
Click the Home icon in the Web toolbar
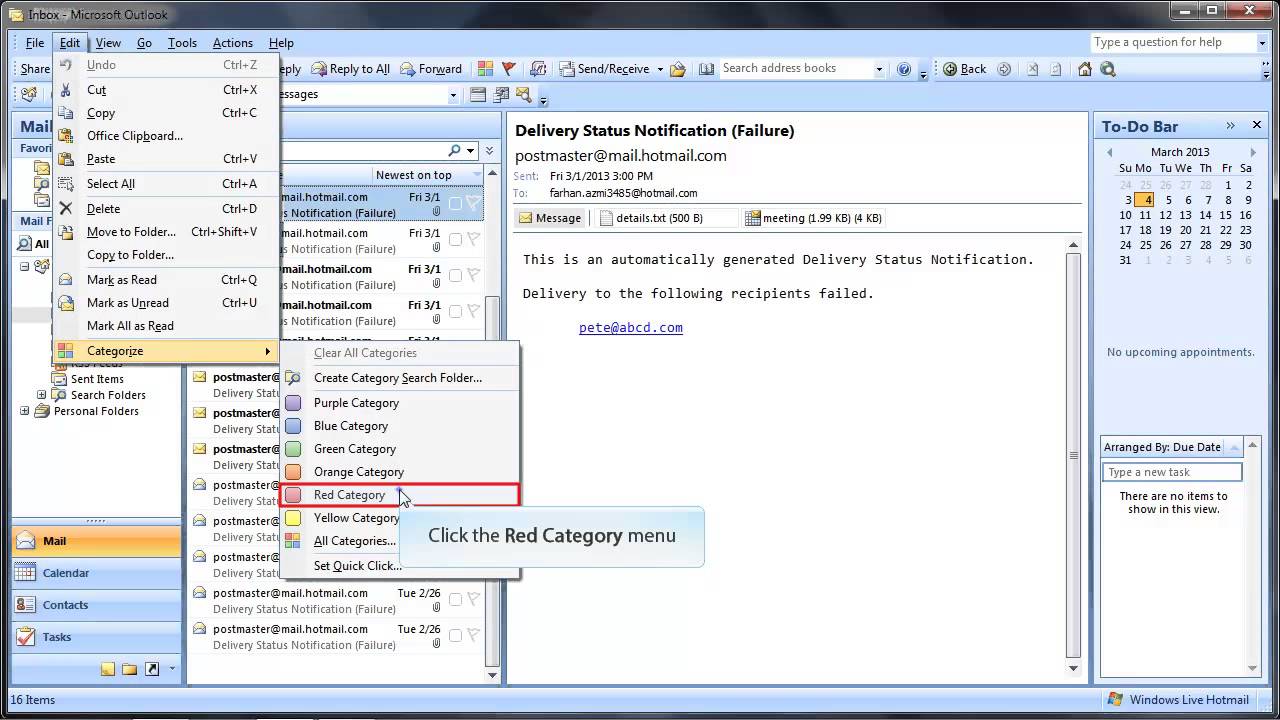tap(1085, 69)
